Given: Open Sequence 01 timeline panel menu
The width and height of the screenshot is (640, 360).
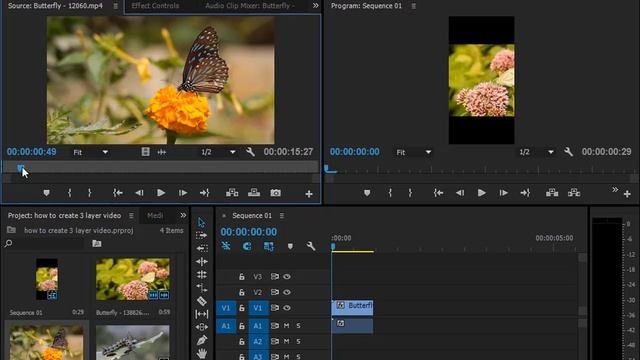Looking at the screenshot, I should tap(282, 216).
